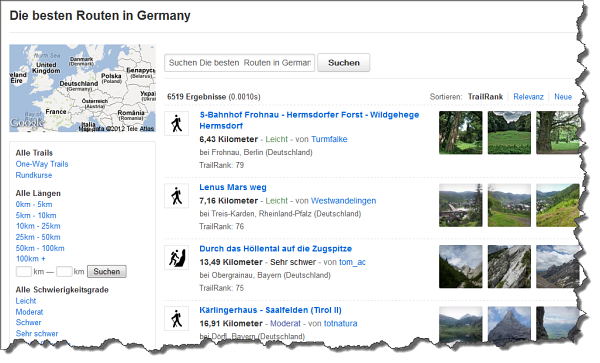
Task: Click the maximum km input field
Action: click(x=64, y=272)
